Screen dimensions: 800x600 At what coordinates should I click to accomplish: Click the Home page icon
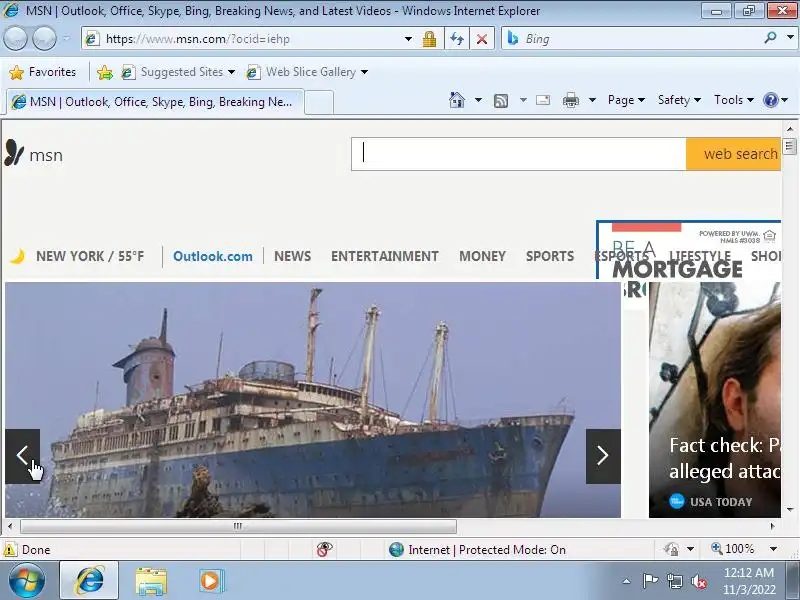coord(457,100)
